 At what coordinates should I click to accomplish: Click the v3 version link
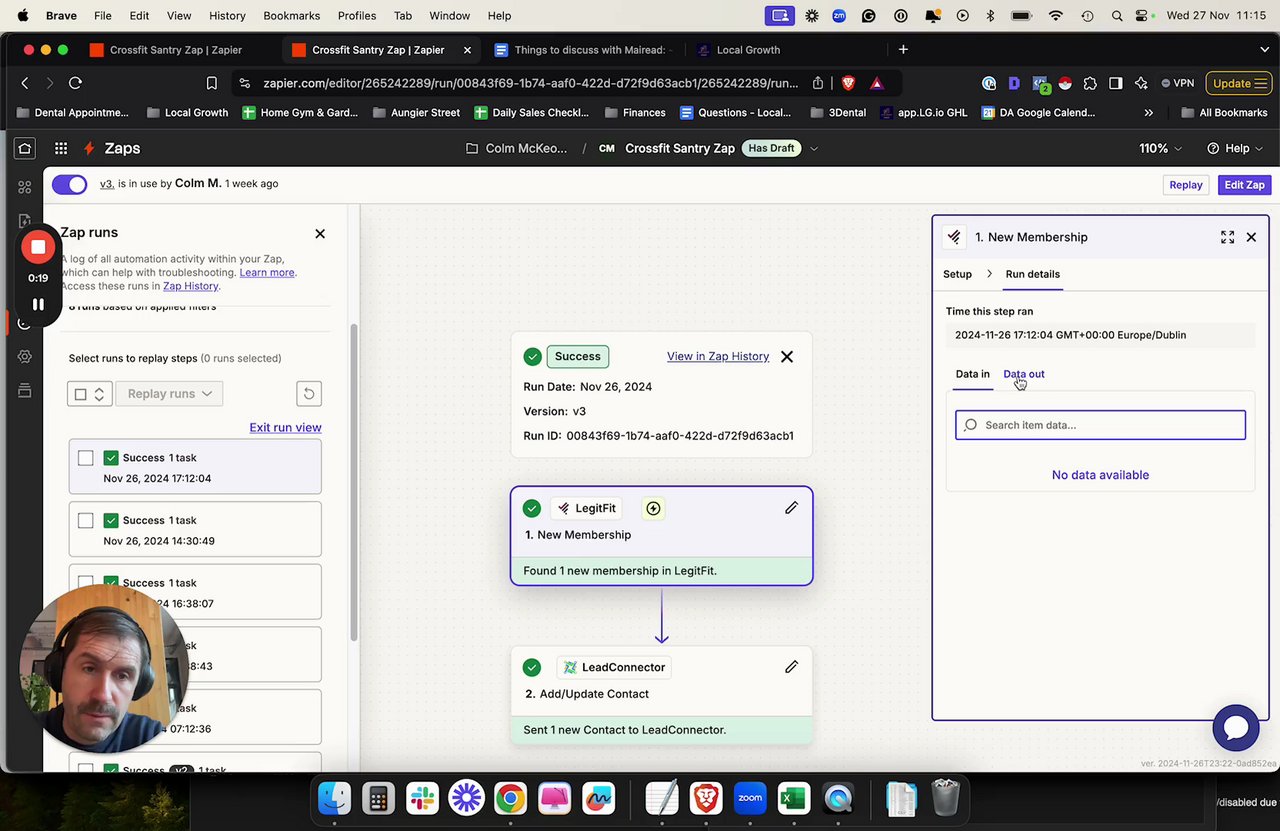point(106,184)
